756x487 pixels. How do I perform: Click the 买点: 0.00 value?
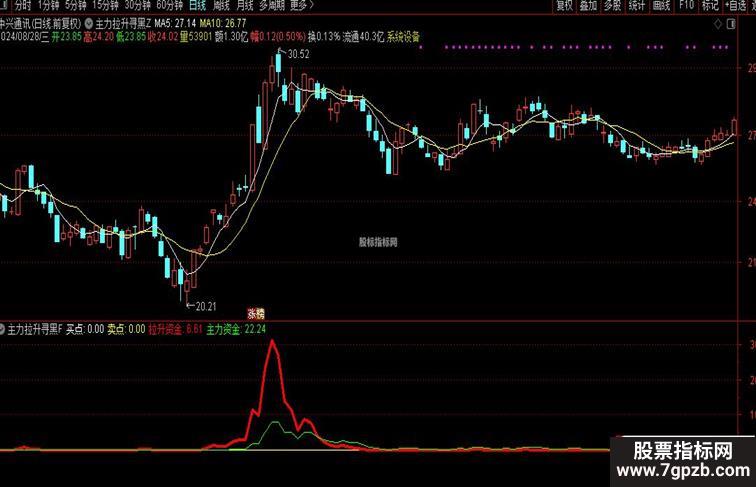point(85,329)
